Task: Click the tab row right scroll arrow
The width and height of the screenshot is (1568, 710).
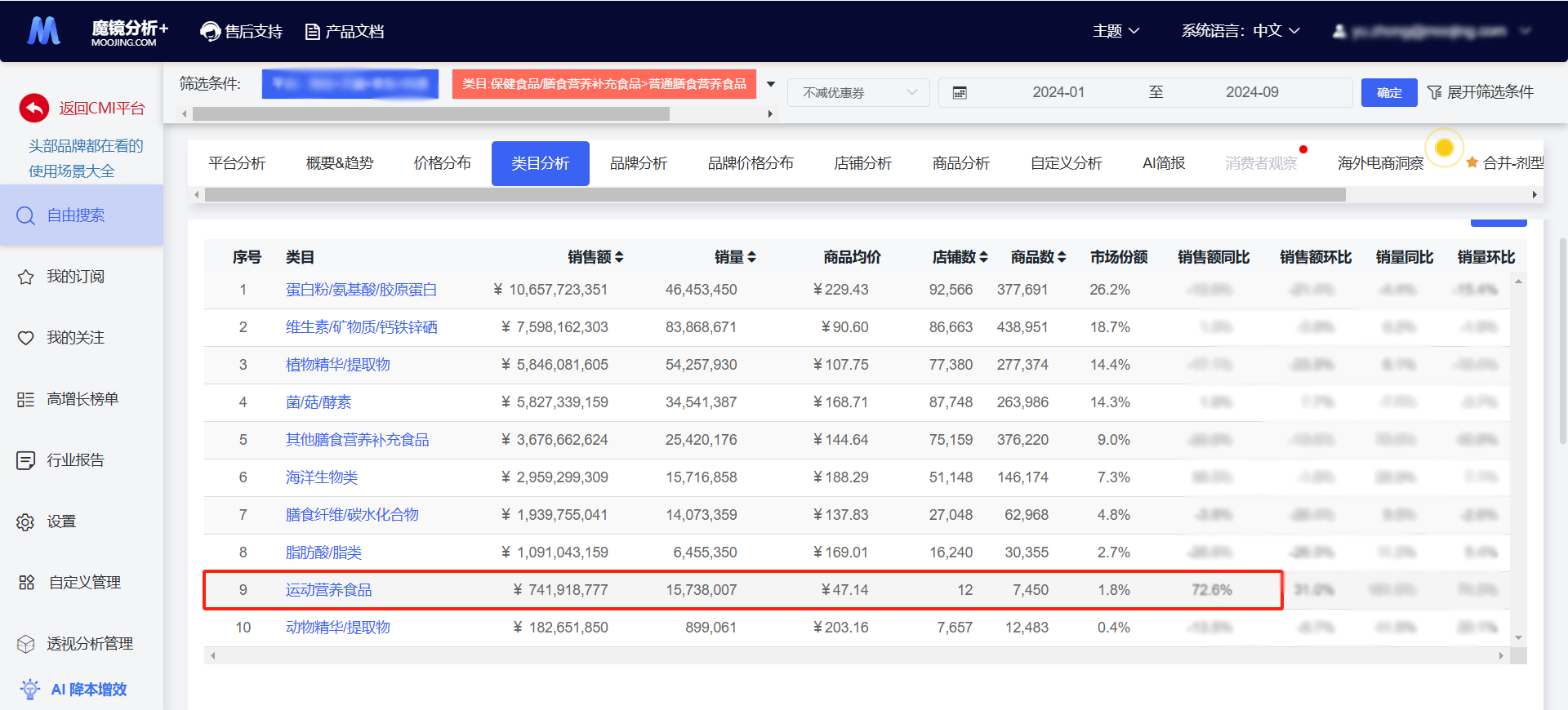Action: 1535,195
